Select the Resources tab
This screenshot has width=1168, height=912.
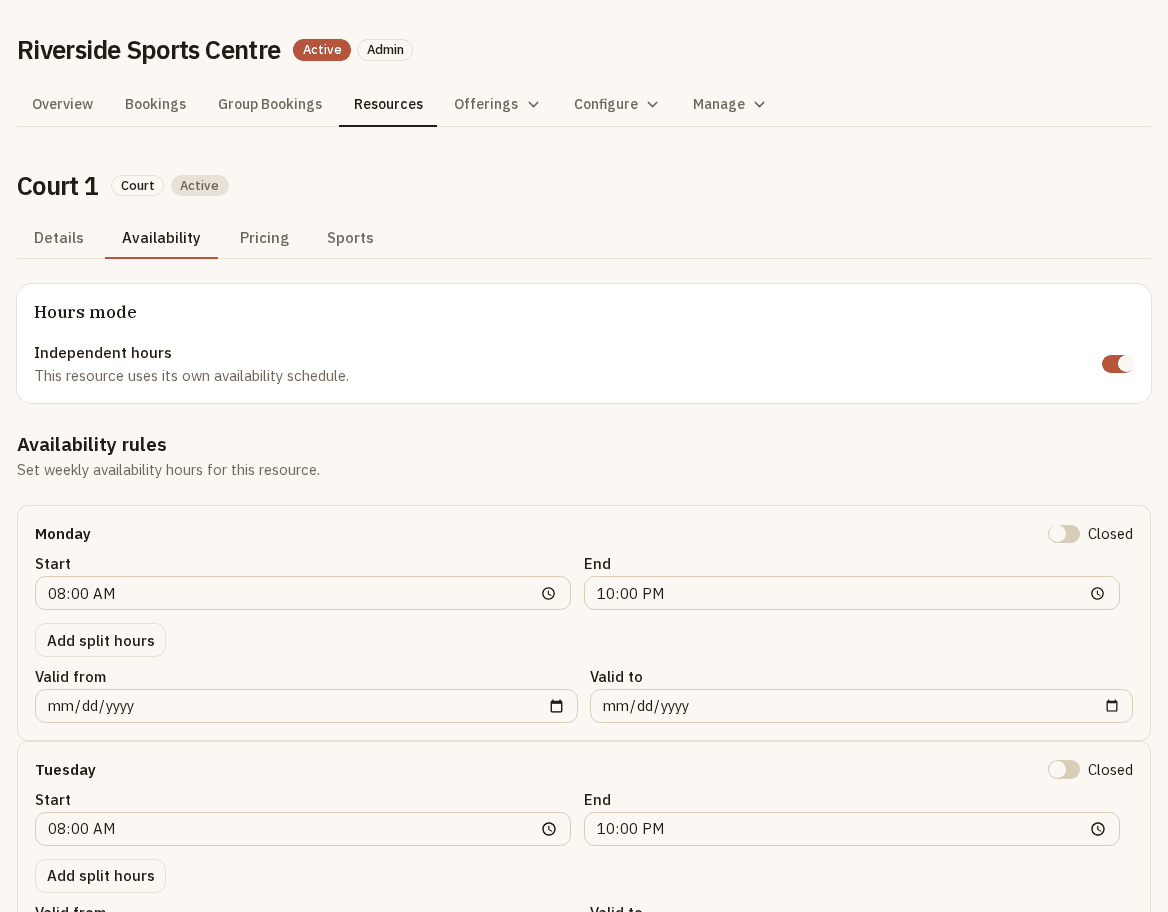coord(388,104)
